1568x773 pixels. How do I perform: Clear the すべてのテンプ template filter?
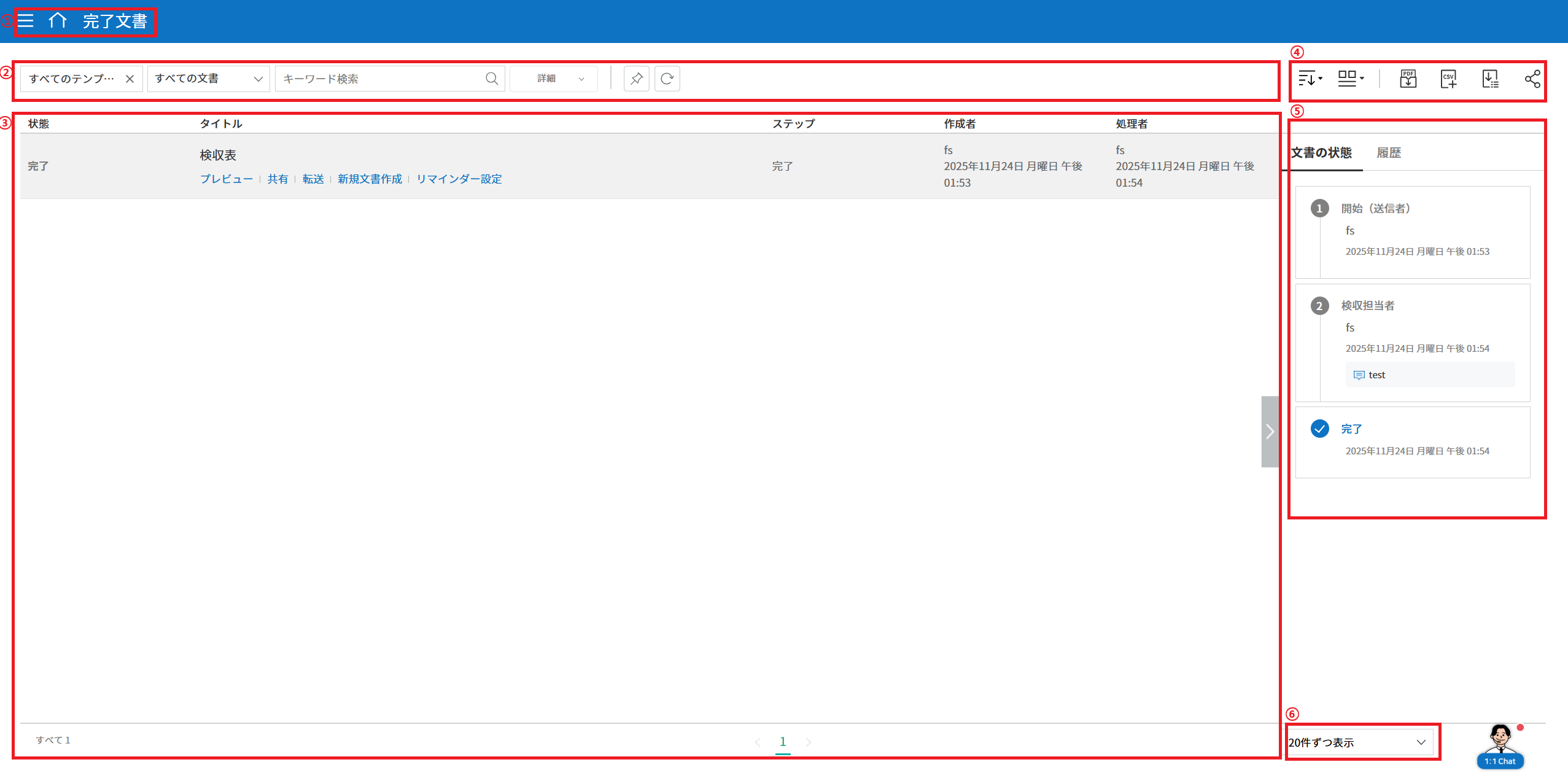click(x=130, y=79)
